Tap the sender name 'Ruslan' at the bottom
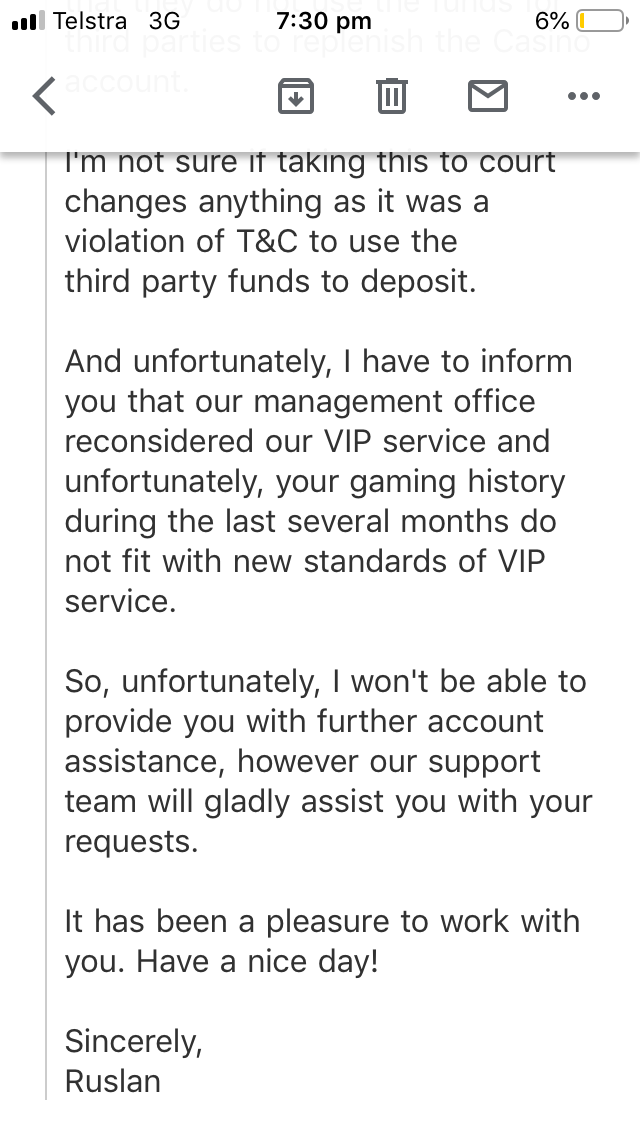Image resolution: width=640 pixels, height=1136 pixels. pos(112,1082)
